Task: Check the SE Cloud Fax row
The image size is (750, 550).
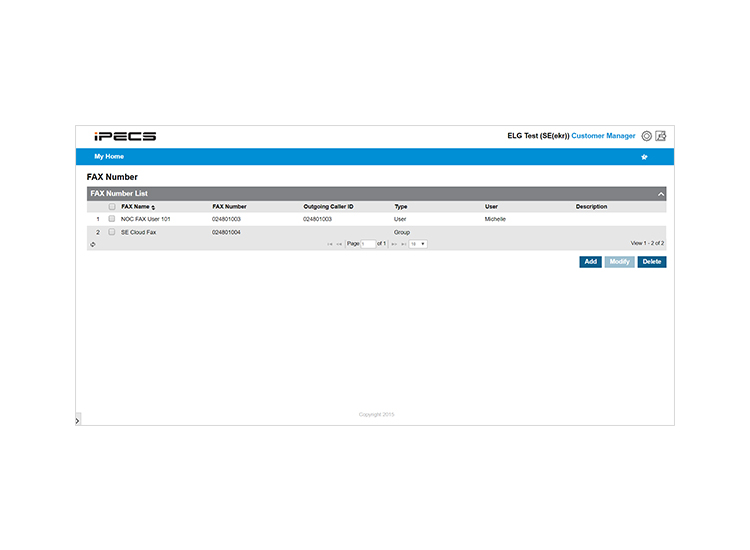Action: [112, 232]
